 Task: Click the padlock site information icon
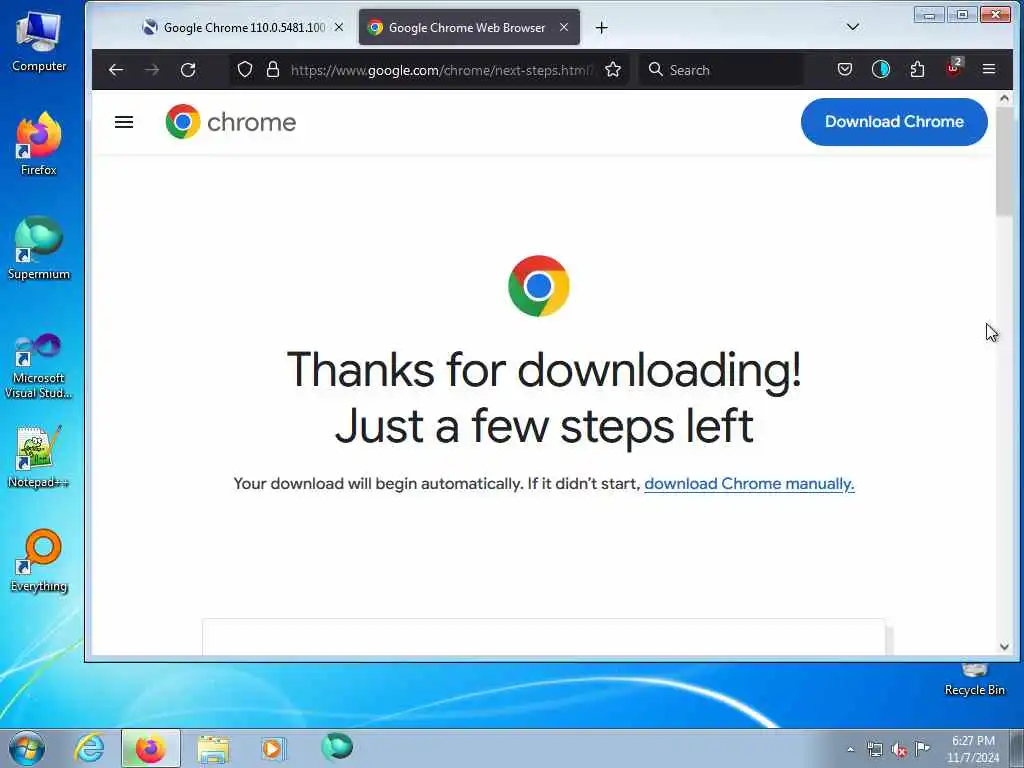(x=273, y=69)
